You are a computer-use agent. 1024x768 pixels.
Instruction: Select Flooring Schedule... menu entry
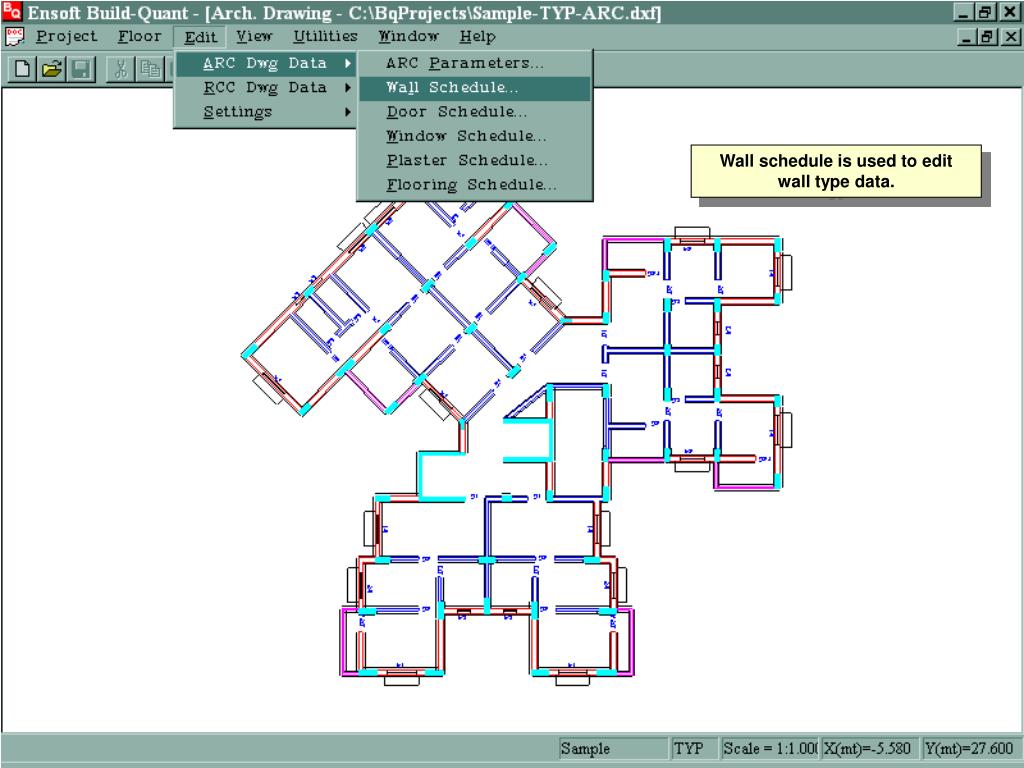coord(475,185)
